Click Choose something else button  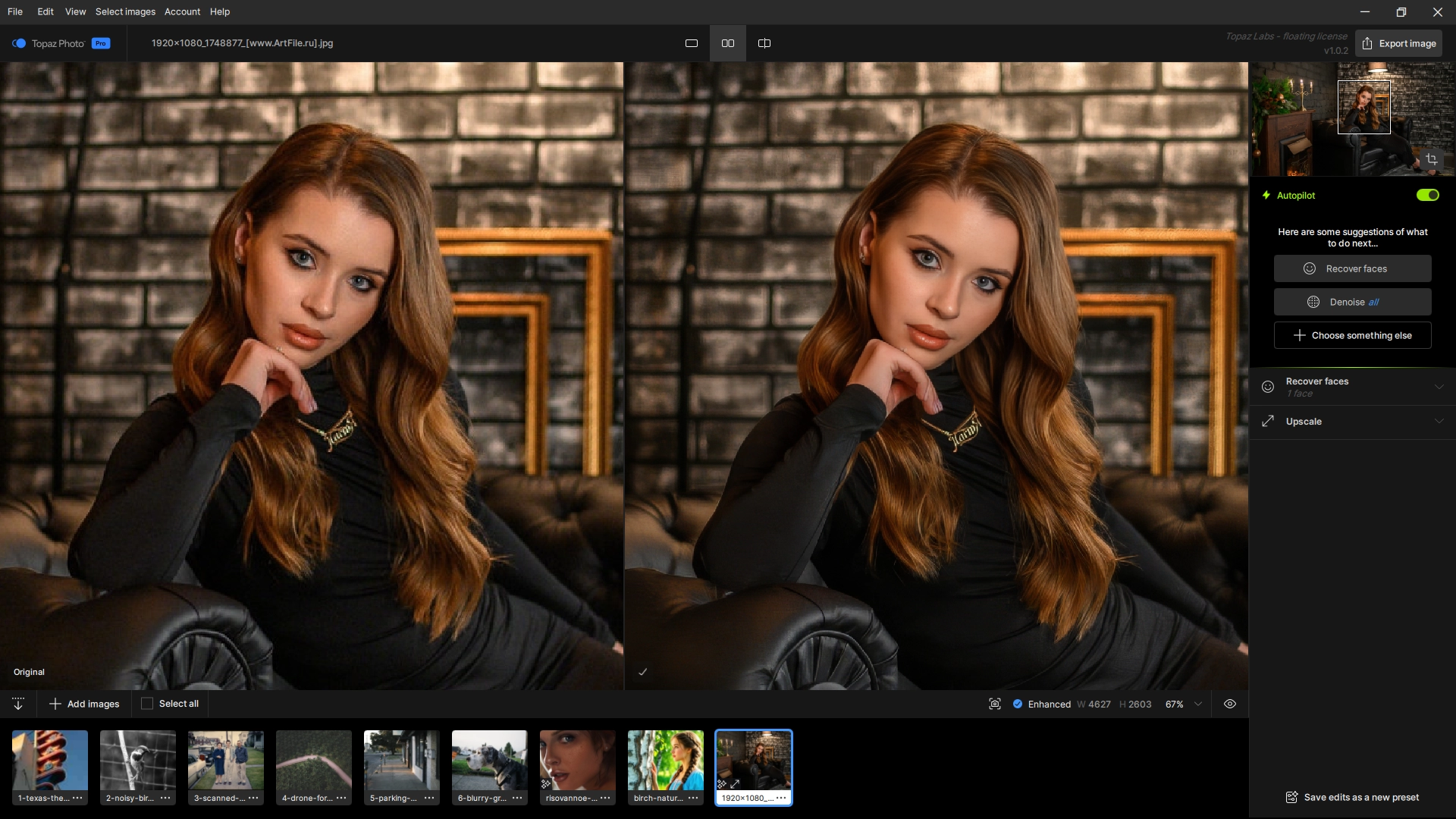[1352, 335]
